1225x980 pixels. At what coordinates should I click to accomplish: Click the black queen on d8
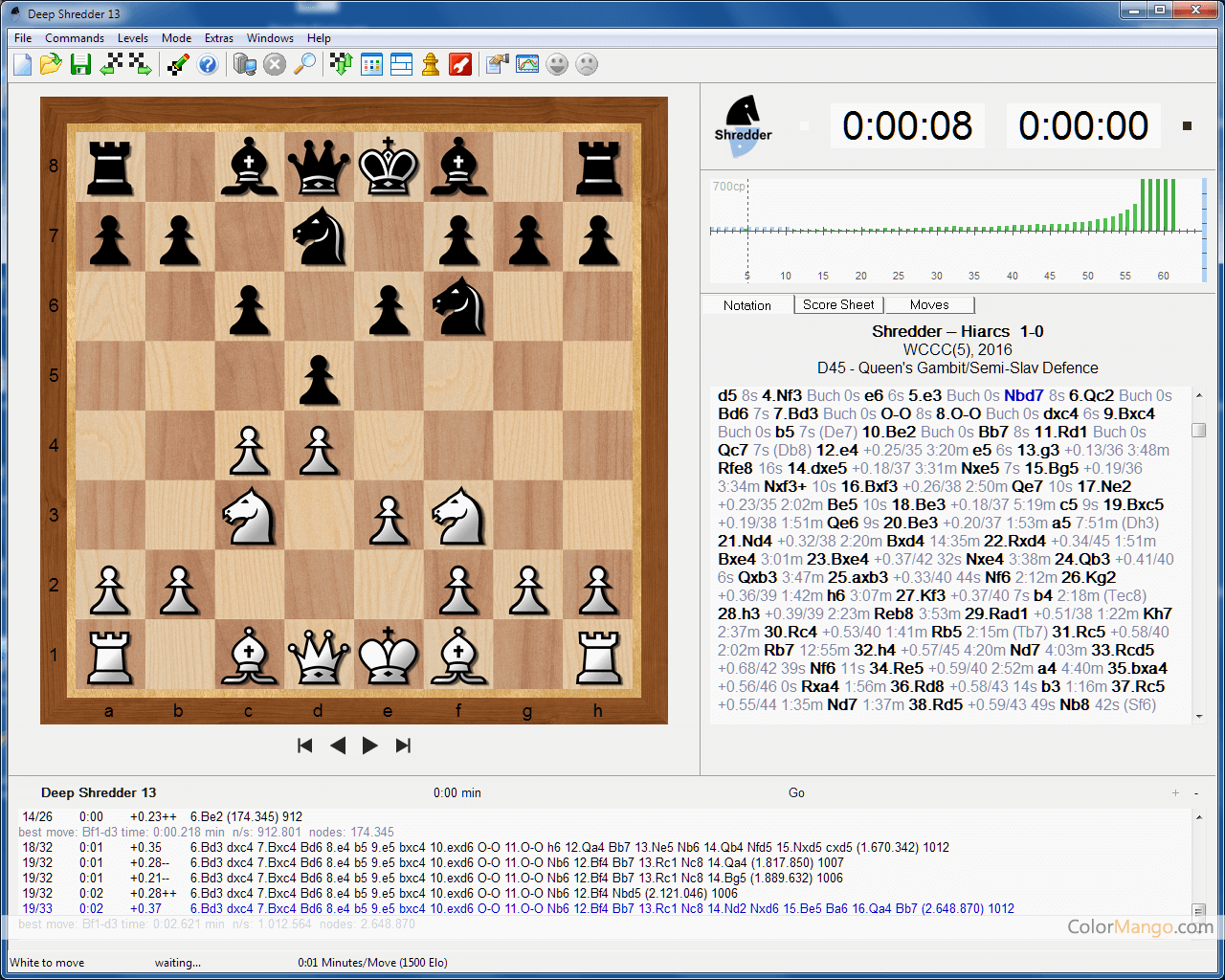pos(319,166)
